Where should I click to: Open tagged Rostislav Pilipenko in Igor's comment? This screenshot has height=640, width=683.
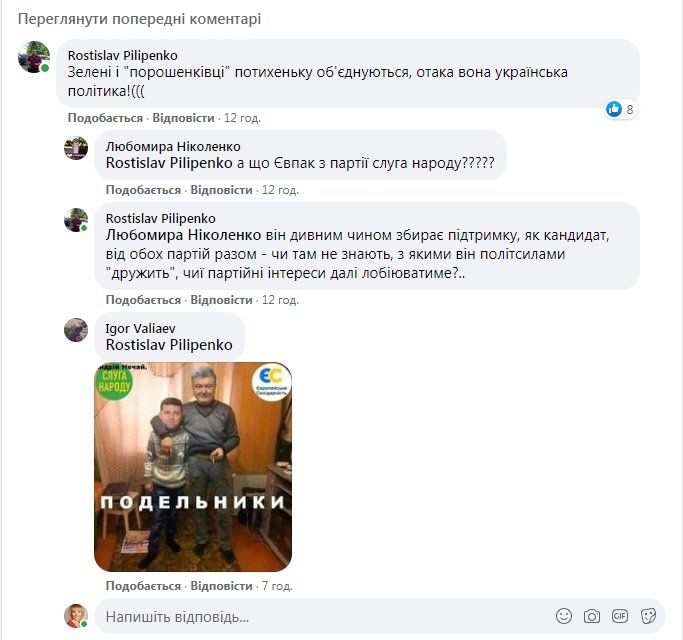pyautogui.click(x=169, y=345)
